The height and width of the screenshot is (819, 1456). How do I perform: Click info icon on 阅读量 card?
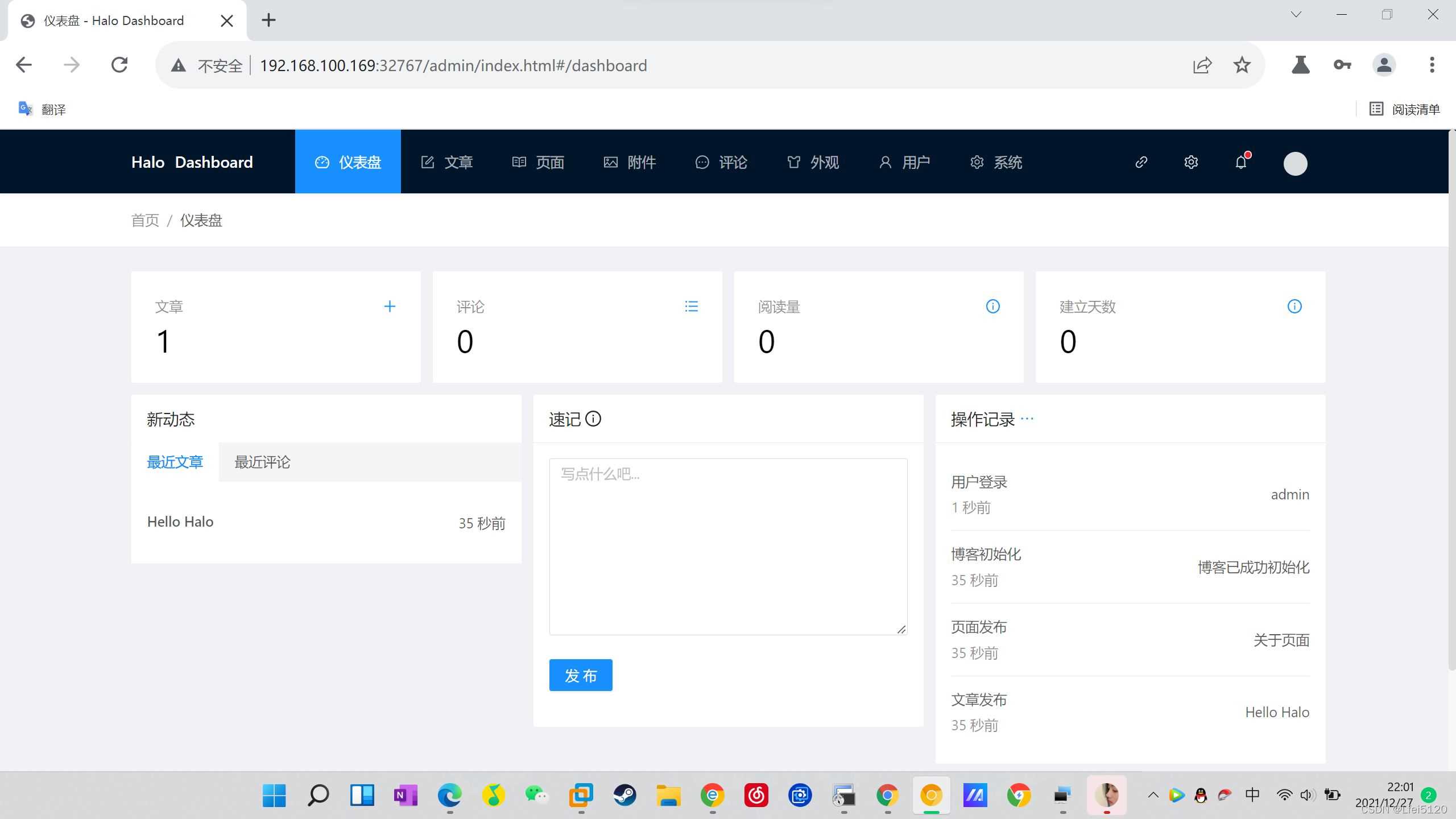coord(992,307)
